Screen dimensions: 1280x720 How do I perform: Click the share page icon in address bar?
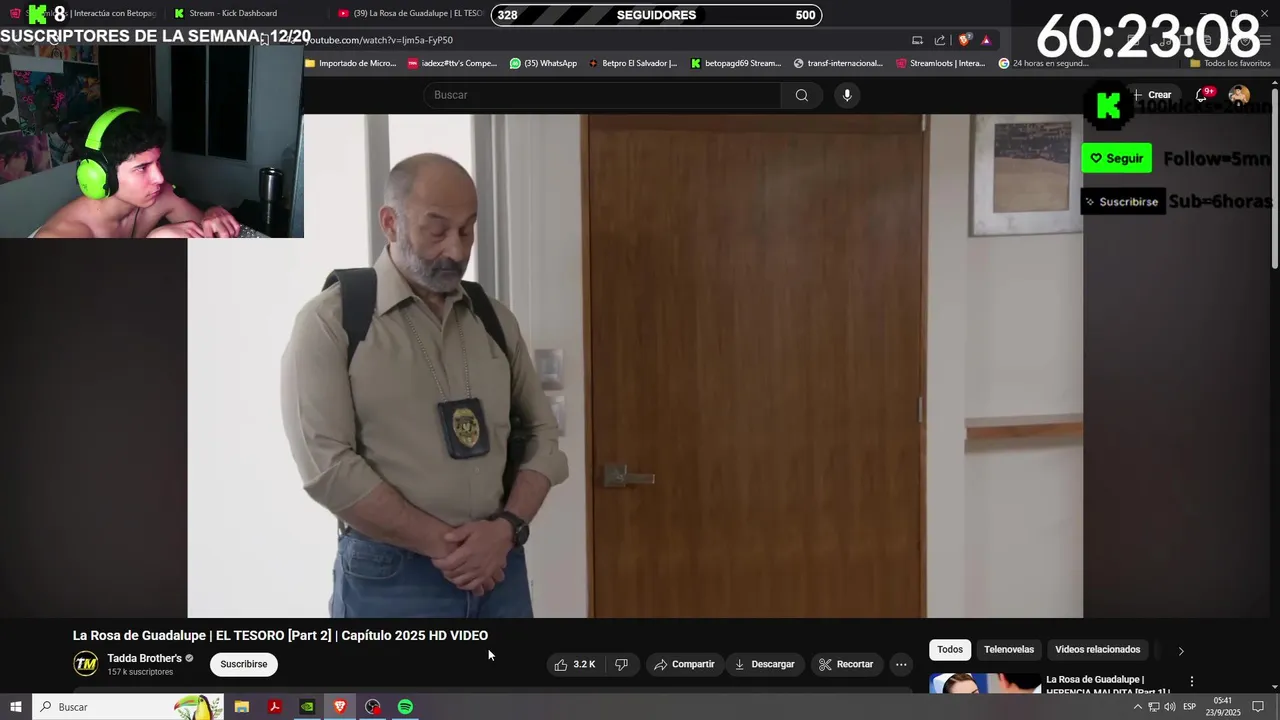coord(940,40)
